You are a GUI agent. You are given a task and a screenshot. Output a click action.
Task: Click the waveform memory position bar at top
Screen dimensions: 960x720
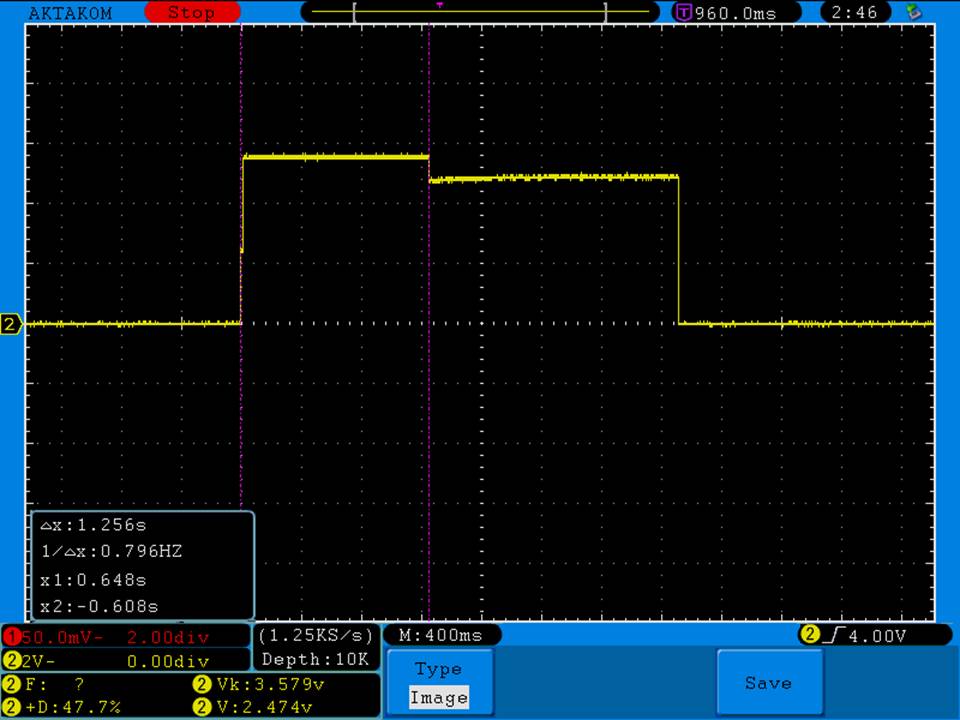click(480, 13)
